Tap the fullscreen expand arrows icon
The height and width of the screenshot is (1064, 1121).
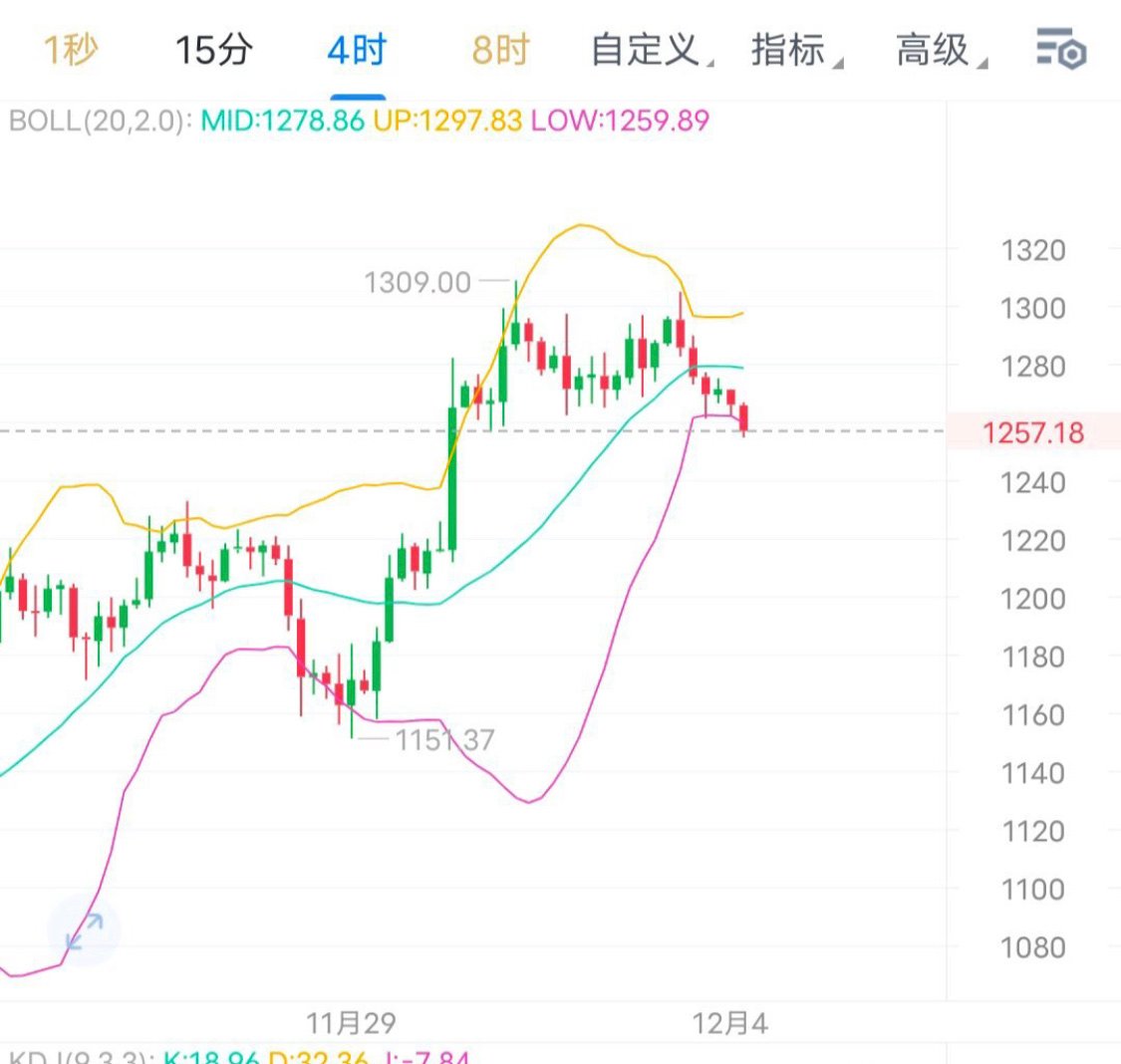[85, 931]
